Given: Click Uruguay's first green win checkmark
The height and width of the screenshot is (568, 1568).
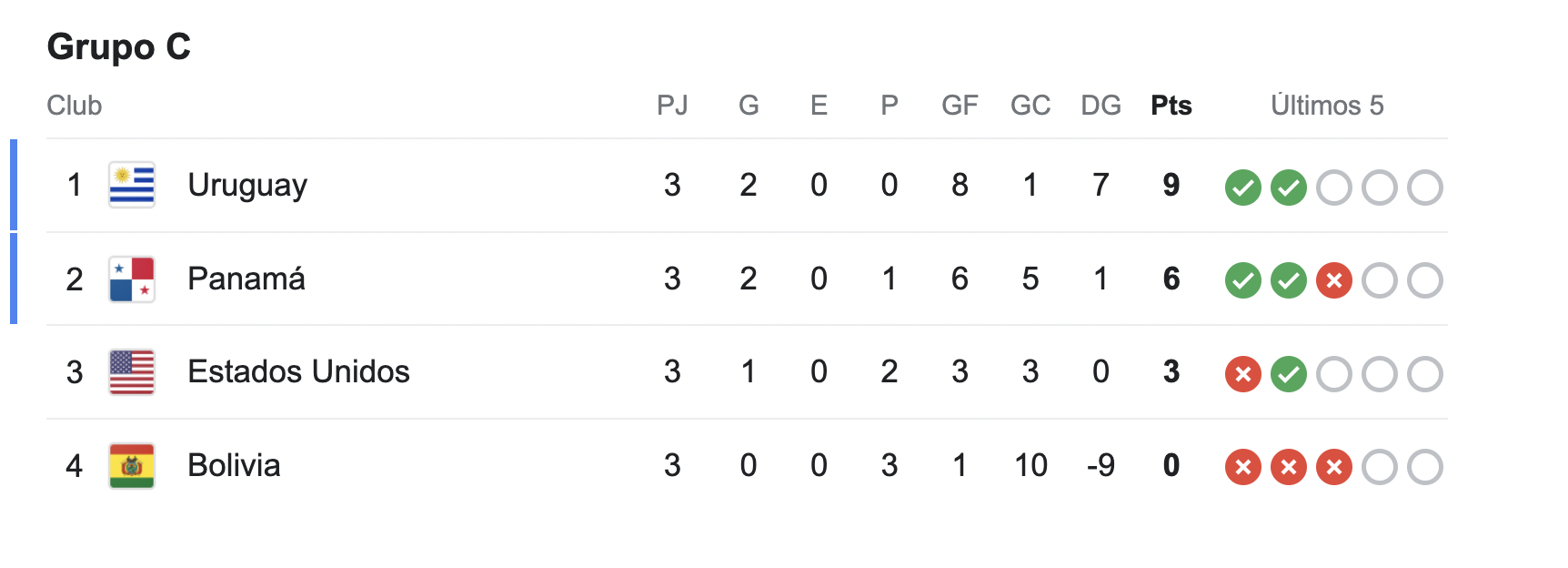Looking at the screenshot, I should (1242, 188).
